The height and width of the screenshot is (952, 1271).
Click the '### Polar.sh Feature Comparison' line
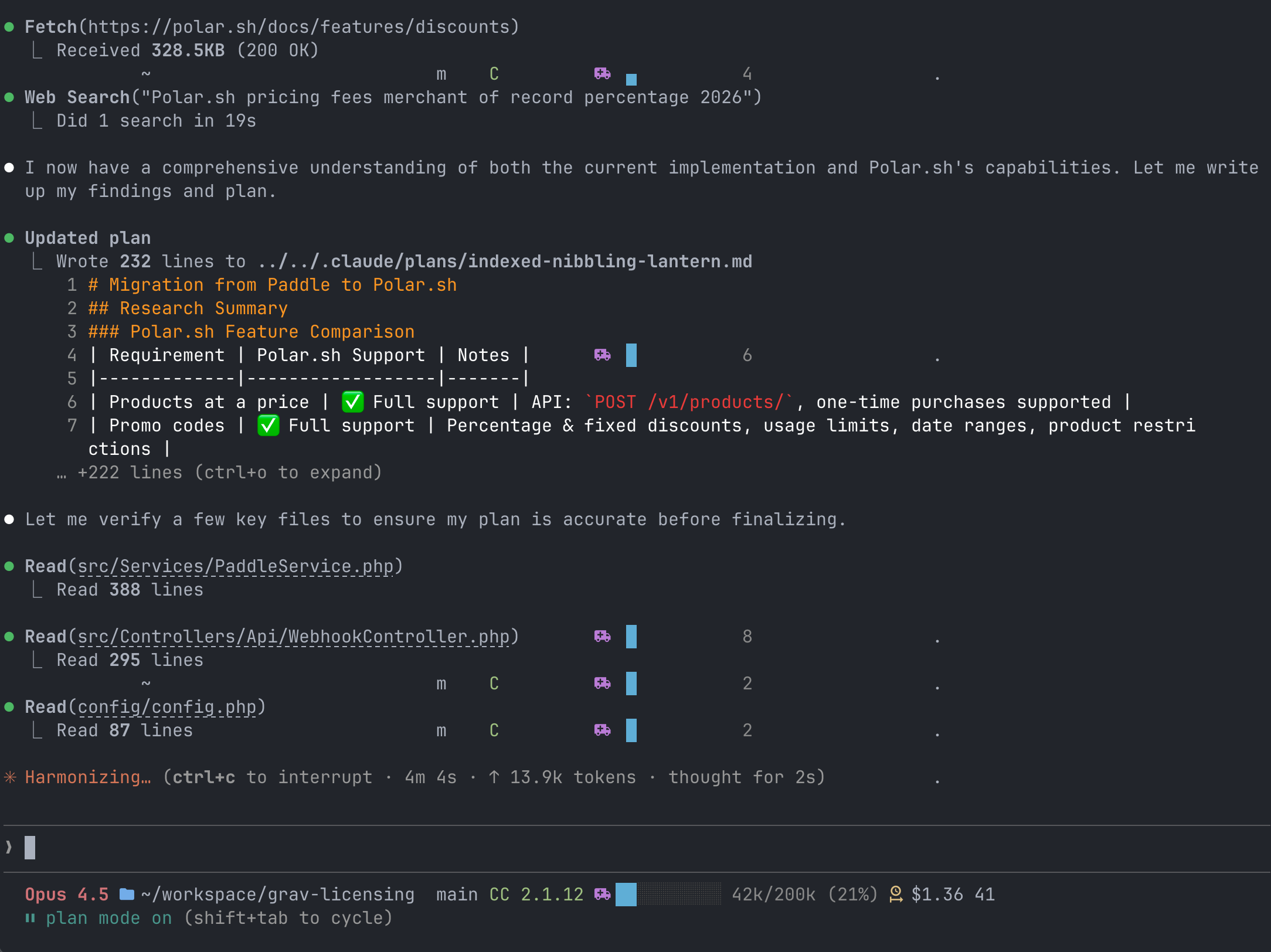click(x=251, y=332)
